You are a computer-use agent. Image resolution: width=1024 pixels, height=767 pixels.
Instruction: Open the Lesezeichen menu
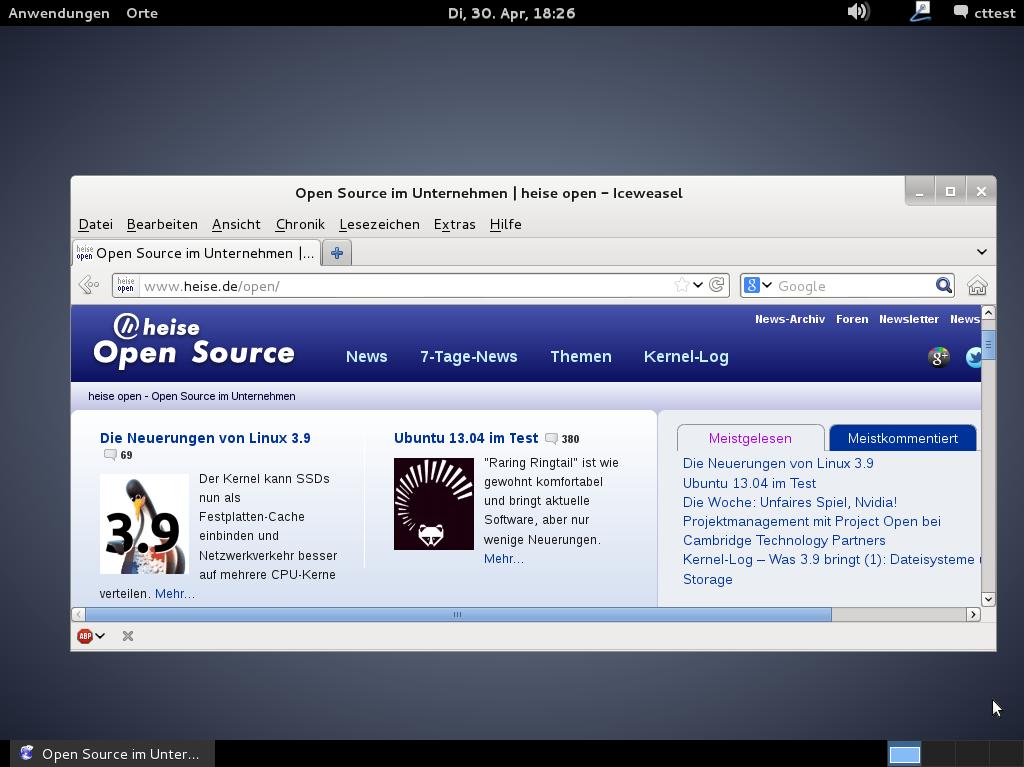[379, 224]
